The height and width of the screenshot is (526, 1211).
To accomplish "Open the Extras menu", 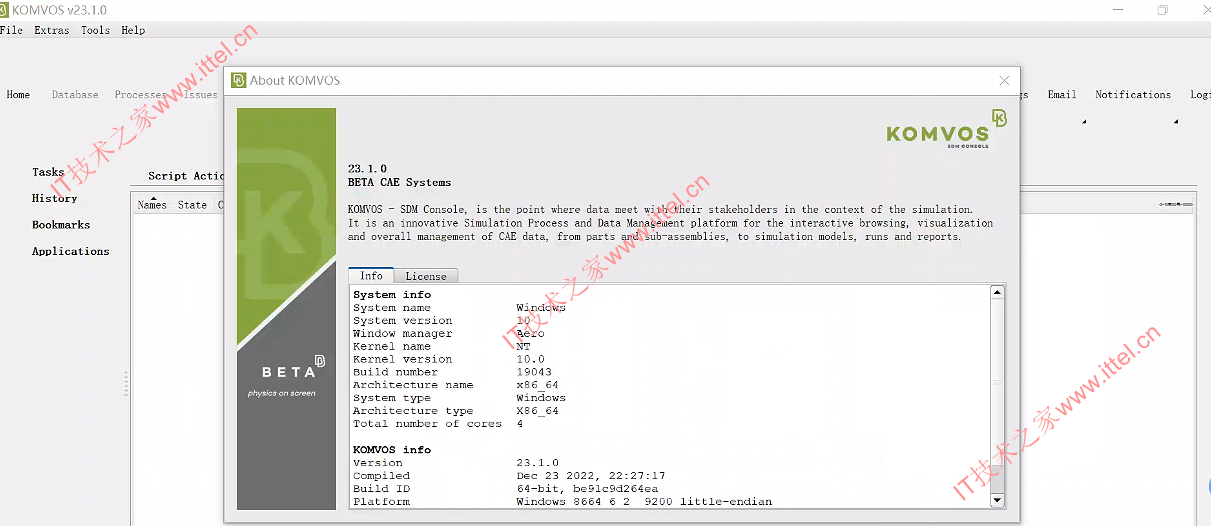I will (x=52, y=30).
